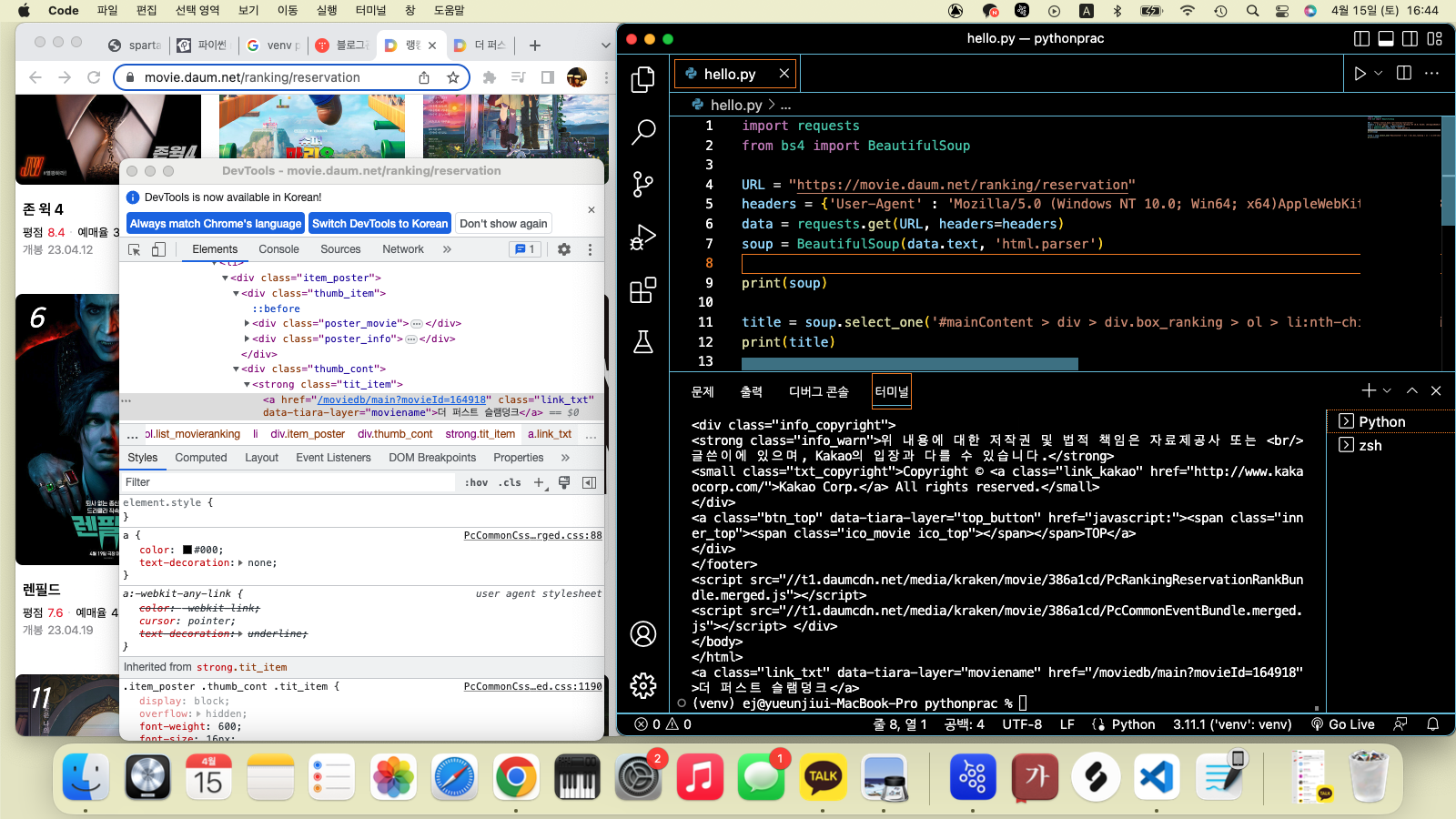
Task: Open the new terminal launch profile dropdown
Action: pyautogui.click(x=1387, y=390)
